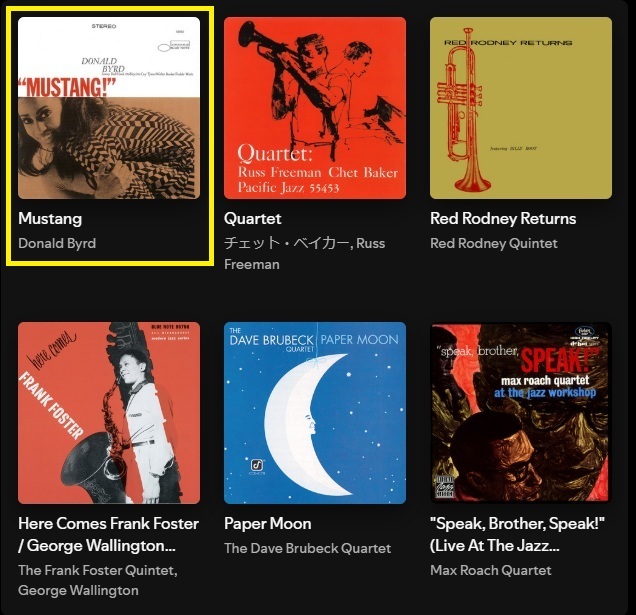Viewport: 636px width, 615px height.
Task: Open The Dave Brubeck Quartet artist page
Action: 307,548
